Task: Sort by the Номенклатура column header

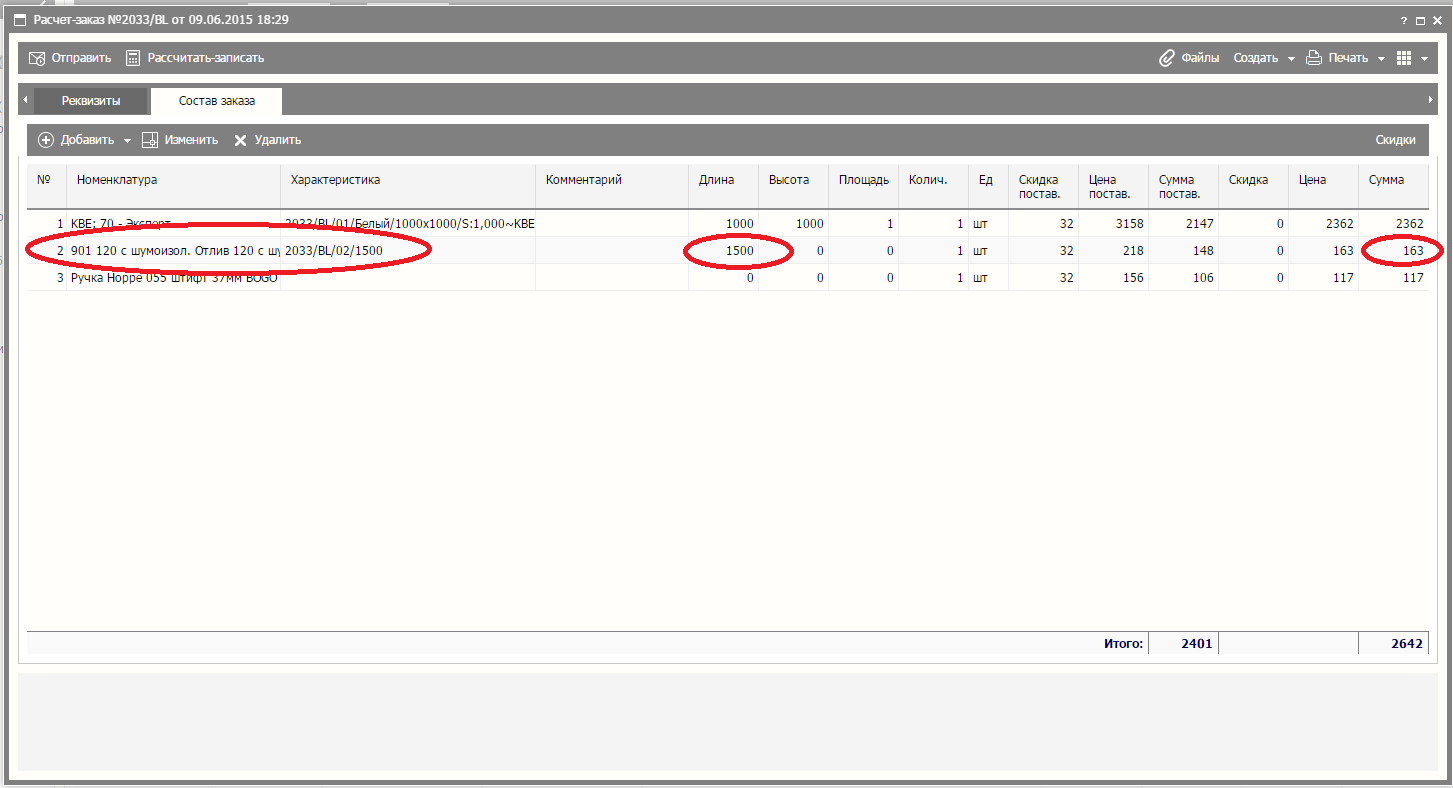Action: (173, 186)
